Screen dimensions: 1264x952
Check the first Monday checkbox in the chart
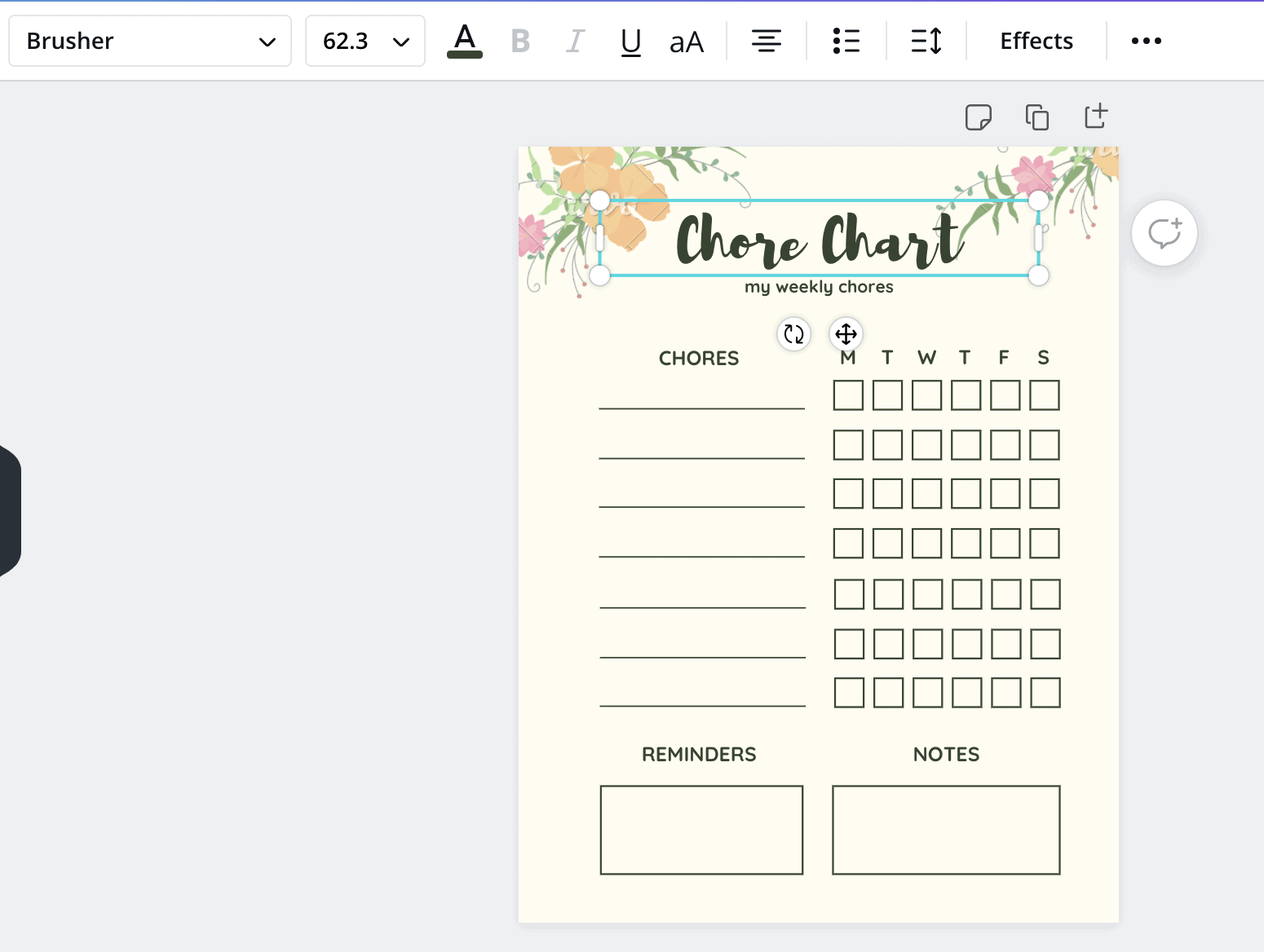848,394
